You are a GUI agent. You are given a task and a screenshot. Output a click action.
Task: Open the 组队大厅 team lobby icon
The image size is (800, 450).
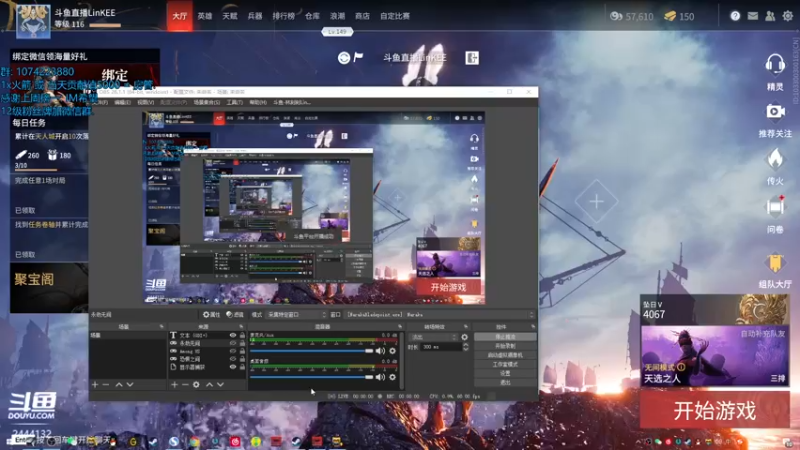775,263
